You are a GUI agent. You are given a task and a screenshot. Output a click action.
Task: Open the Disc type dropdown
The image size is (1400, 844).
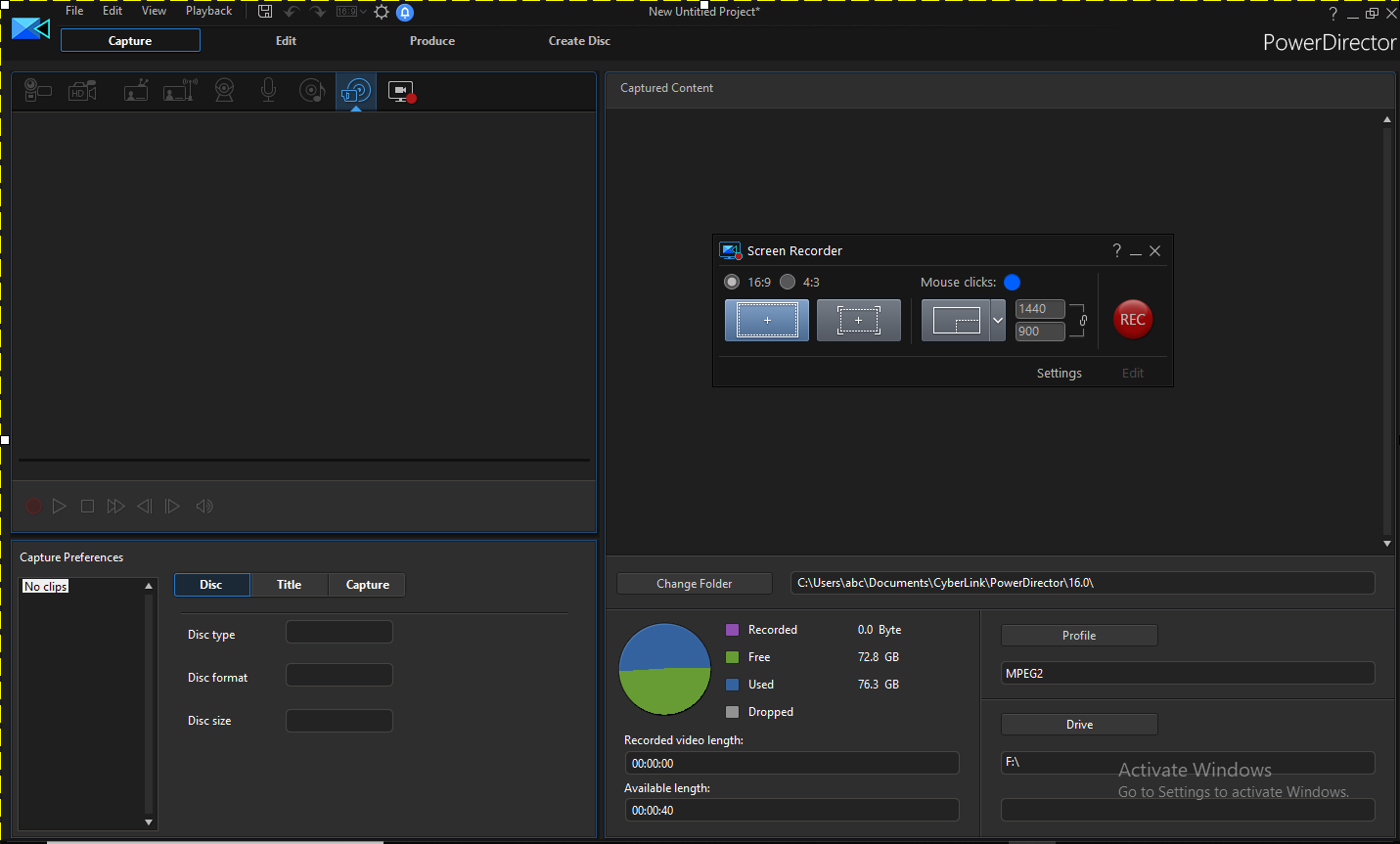tap(339, 632)
